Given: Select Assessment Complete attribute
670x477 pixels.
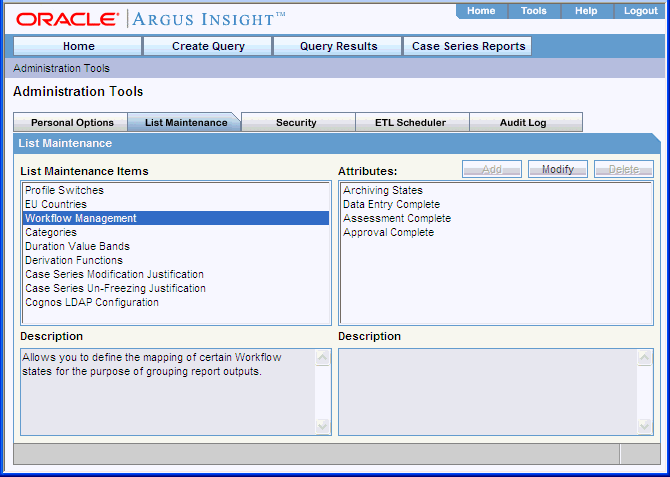Looking at the screenshot, I should tap(496, 218).
